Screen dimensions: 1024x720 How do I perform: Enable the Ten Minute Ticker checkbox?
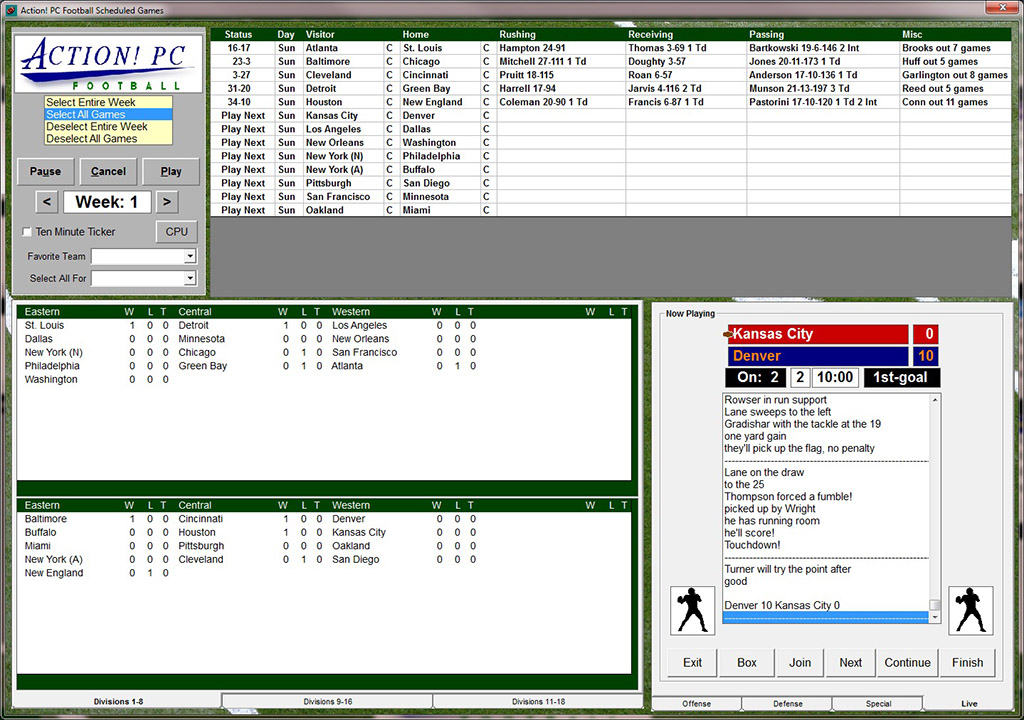point(28,232)
